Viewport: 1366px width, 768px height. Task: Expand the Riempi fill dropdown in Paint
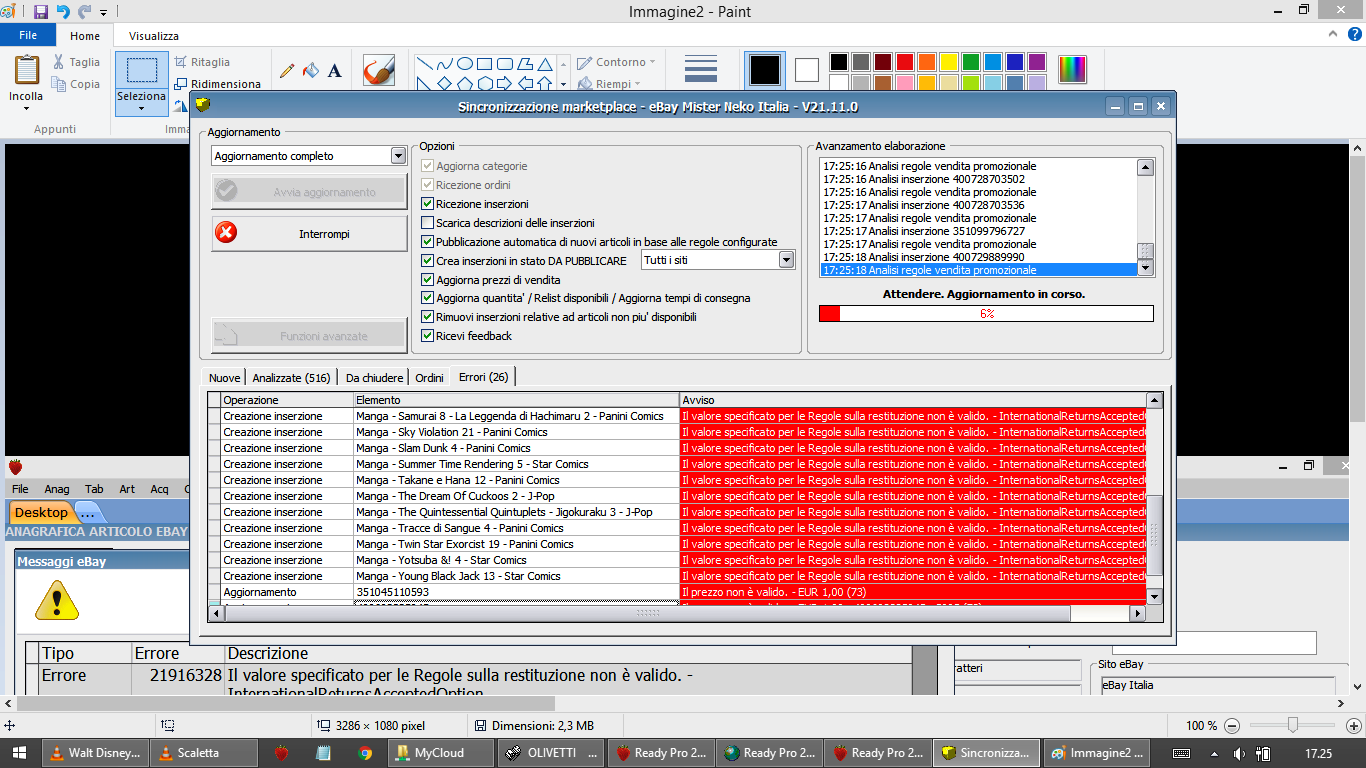(637, 85)
